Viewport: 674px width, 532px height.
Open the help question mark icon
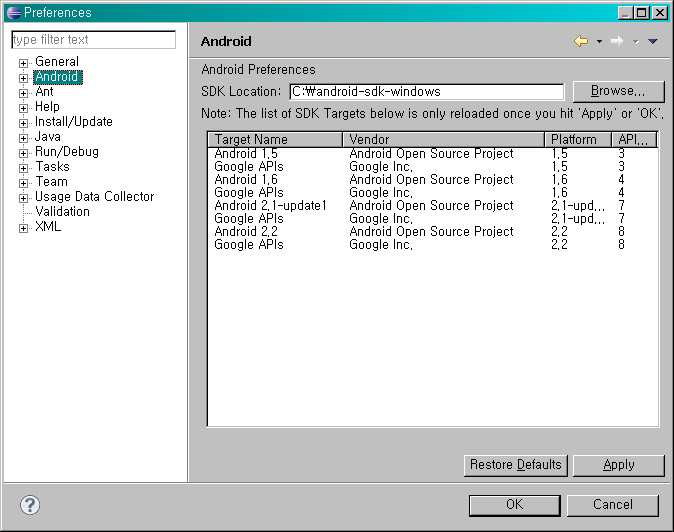(30, 505)
